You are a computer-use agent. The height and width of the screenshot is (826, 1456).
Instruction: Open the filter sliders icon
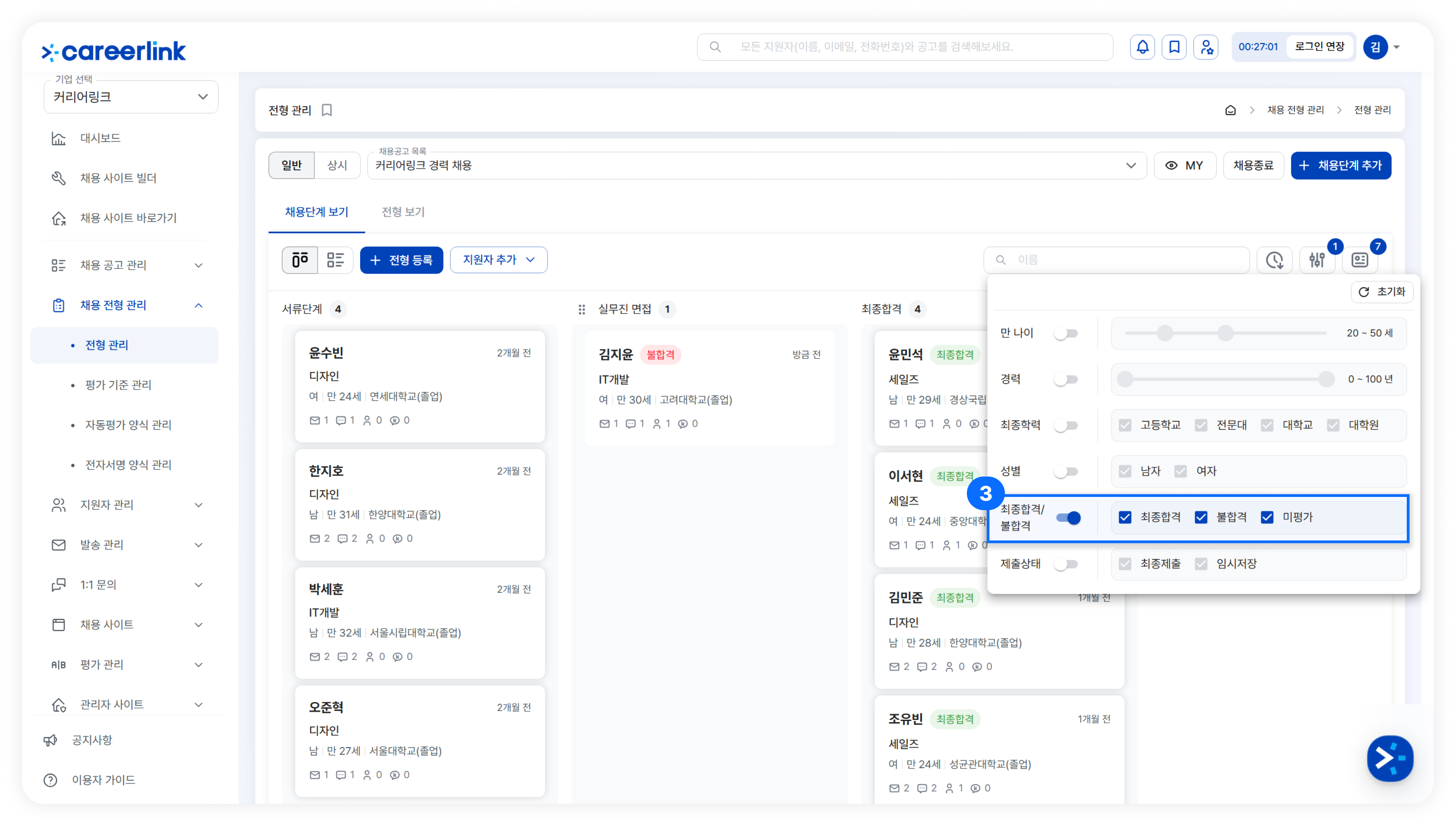click(x=1317, y=260)
